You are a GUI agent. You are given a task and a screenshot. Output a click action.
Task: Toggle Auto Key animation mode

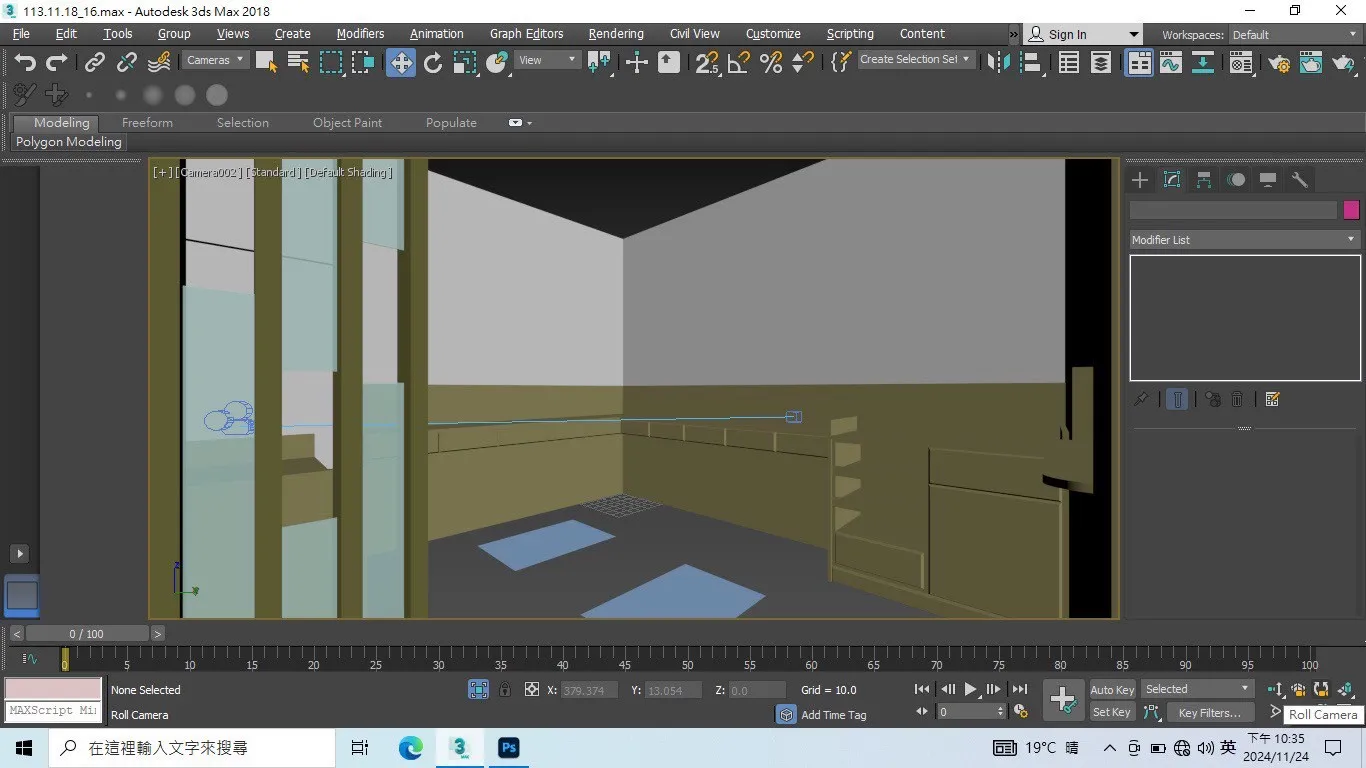[1112, 690]
